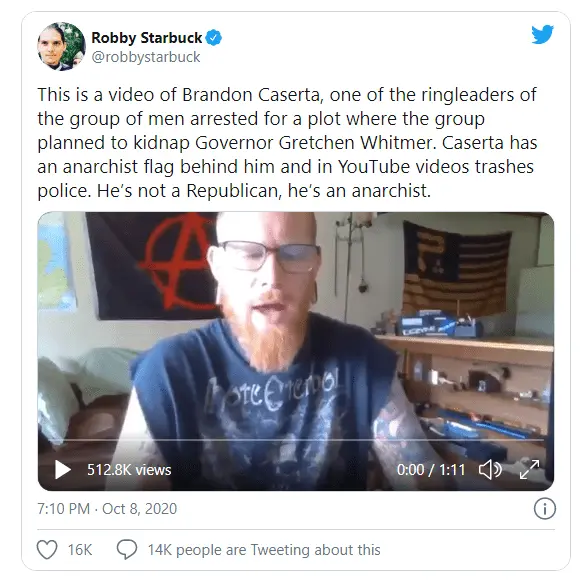Click the info circle icon
The image size is (583, 584).
pyautogui.click(x=545, y=509)
